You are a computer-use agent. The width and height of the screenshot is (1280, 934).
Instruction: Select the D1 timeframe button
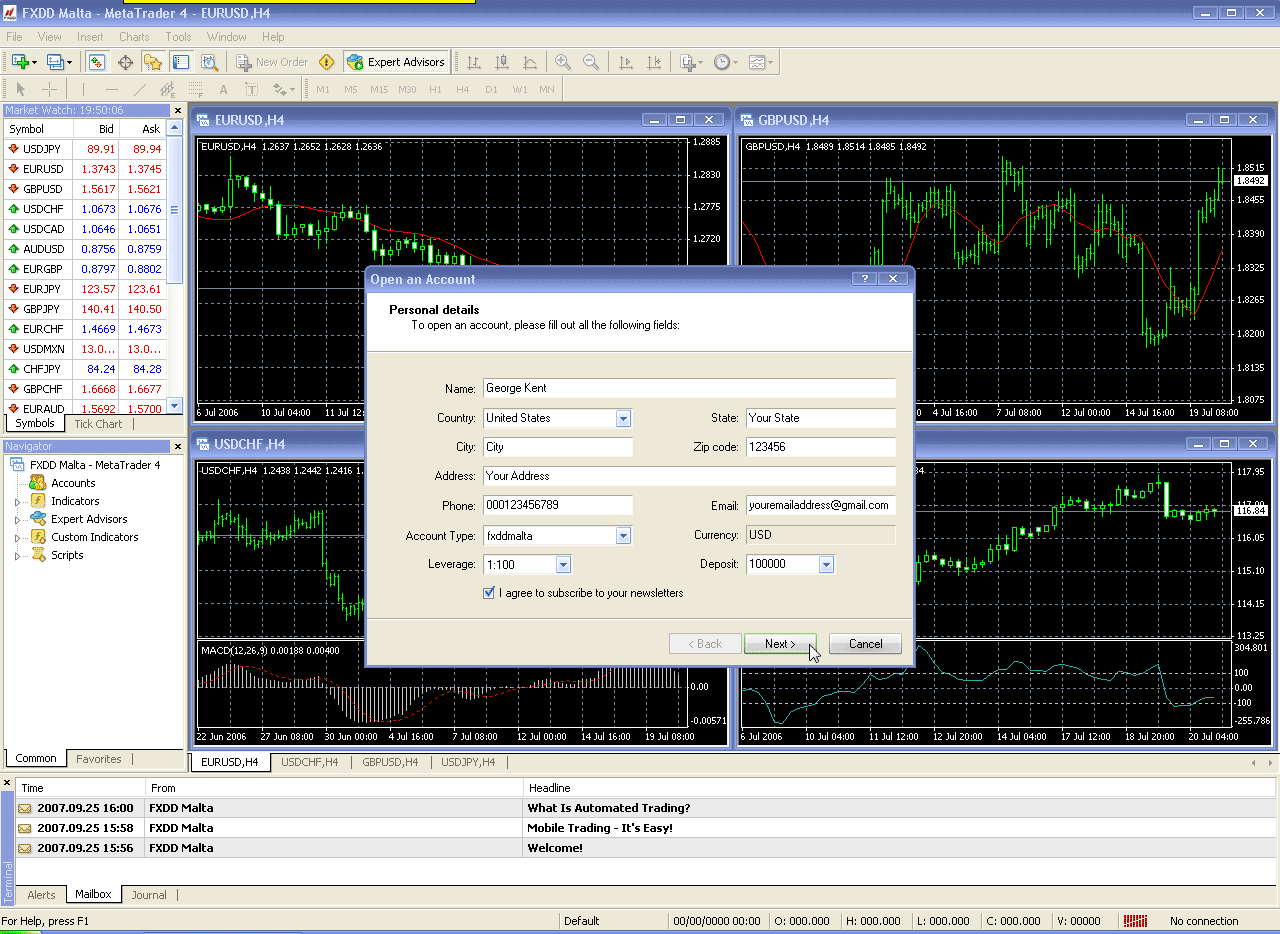491,89
